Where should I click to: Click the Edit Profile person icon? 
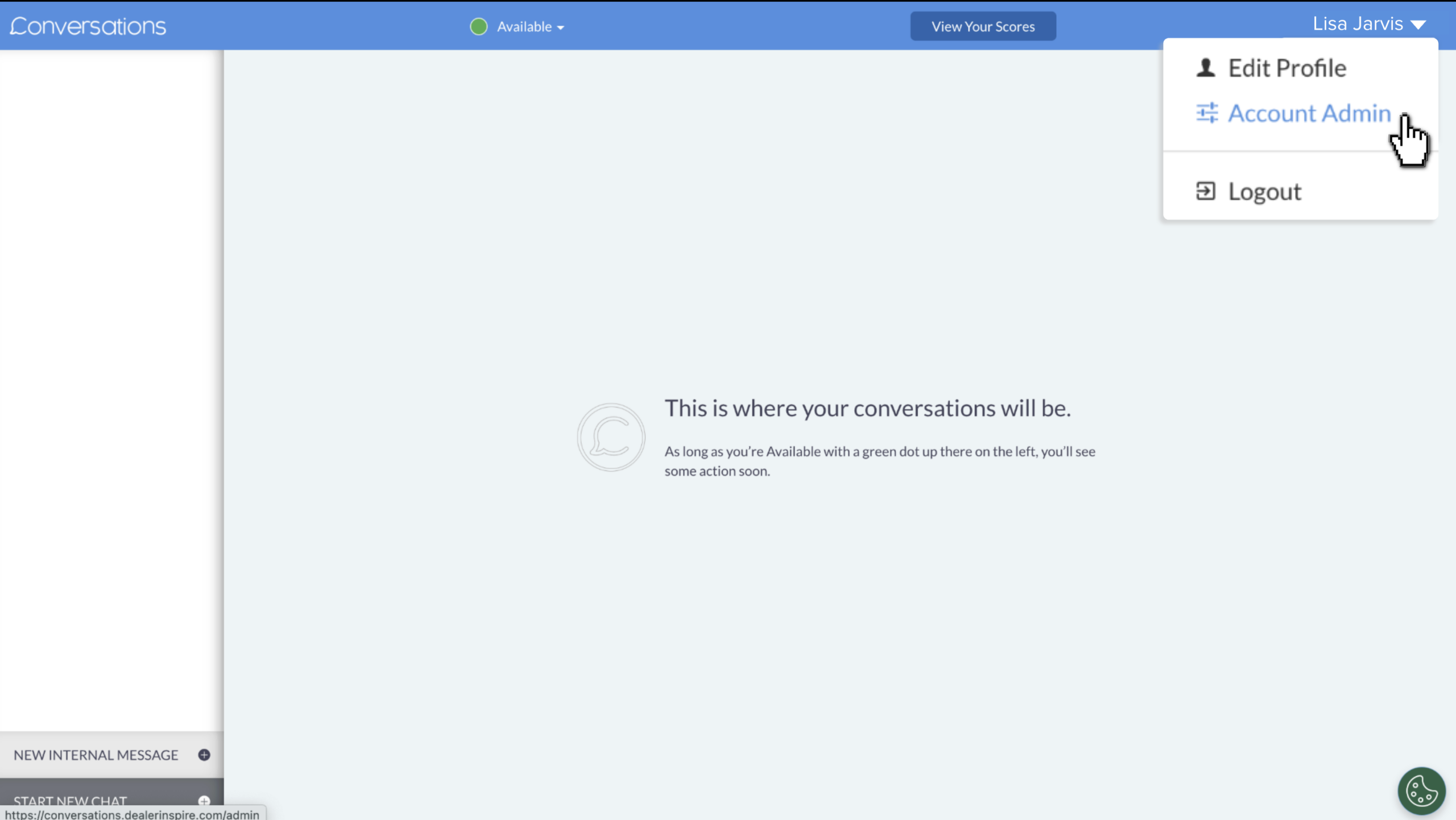click(1206, 68)
